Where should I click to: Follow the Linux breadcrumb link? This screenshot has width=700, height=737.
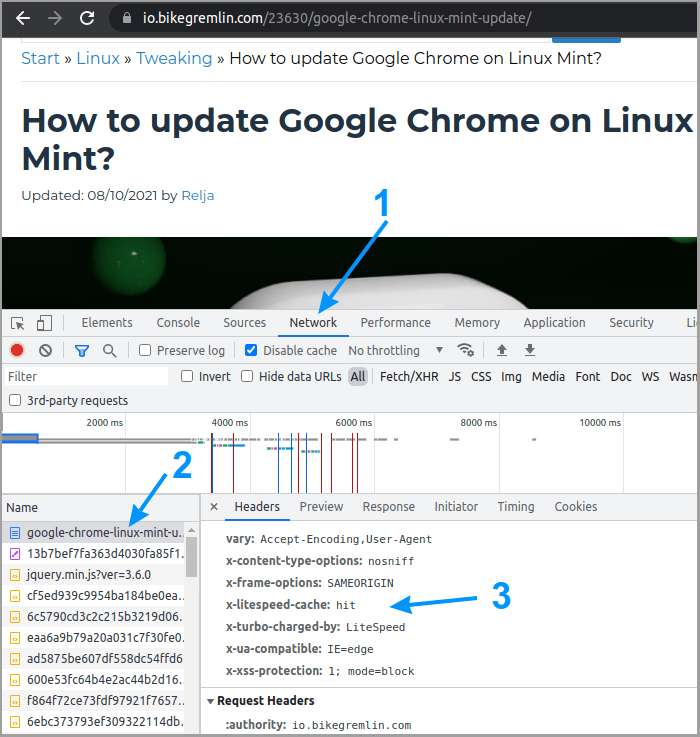(98, 58)
